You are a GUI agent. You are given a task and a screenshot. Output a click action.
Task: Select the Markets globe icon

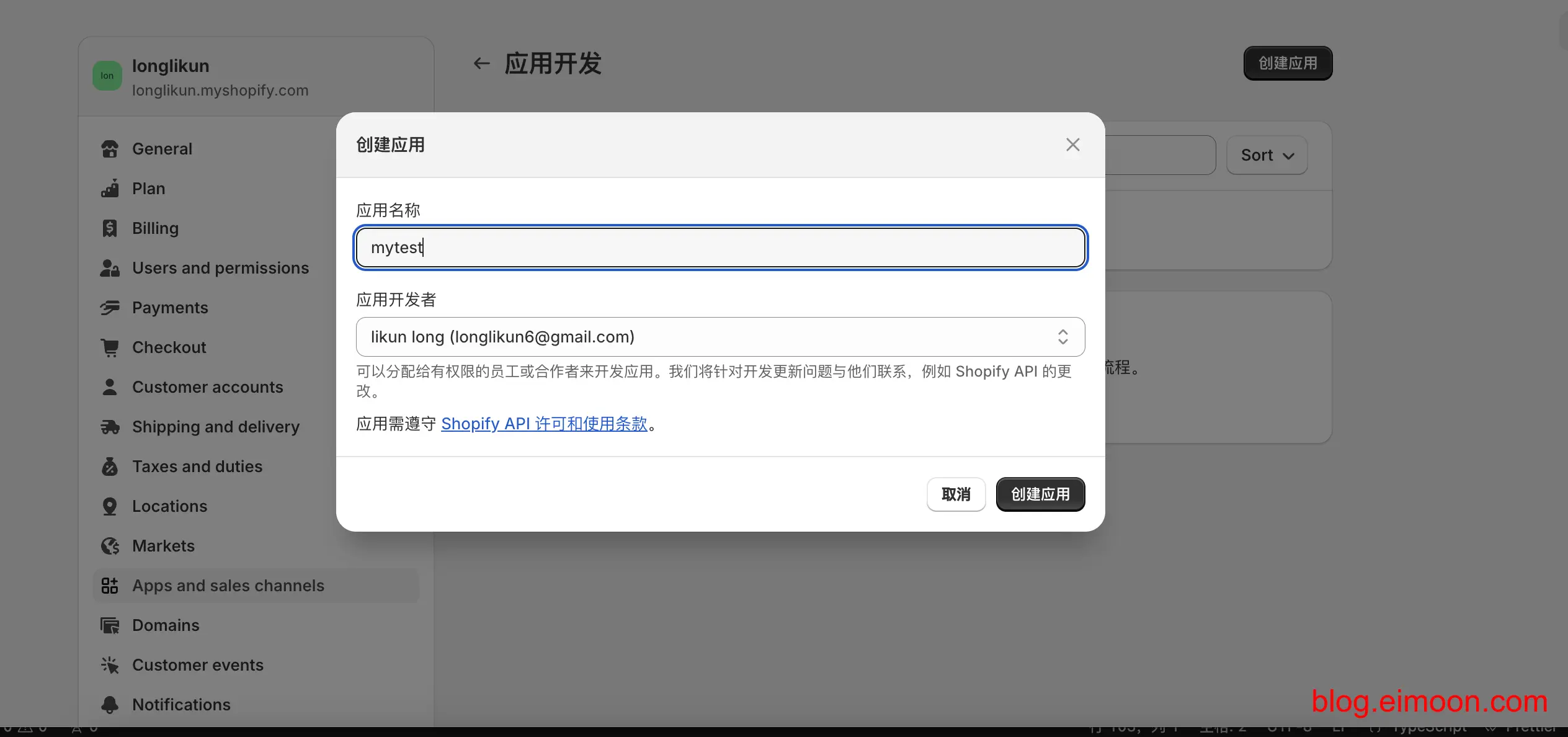pyautogui.click(x=109, y=546)
